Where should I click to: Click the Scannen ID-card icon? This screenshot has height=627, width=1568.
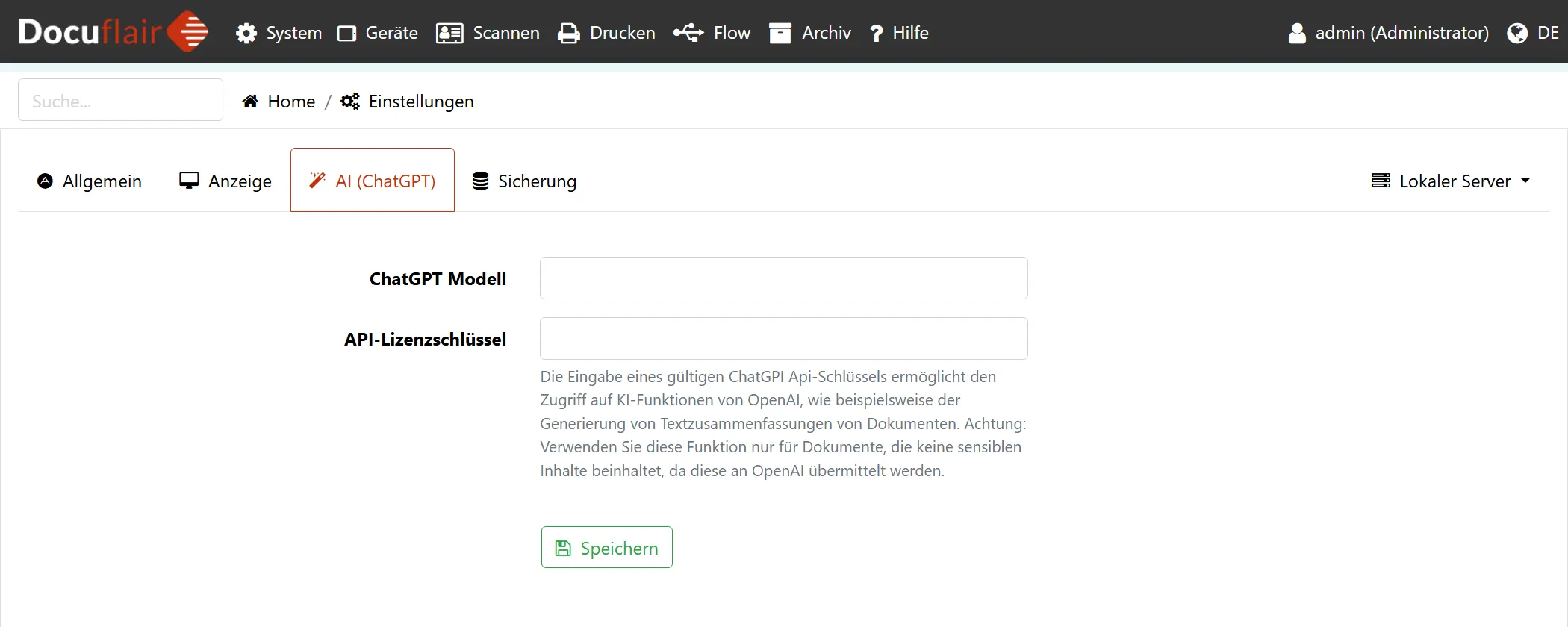point(449,34)
